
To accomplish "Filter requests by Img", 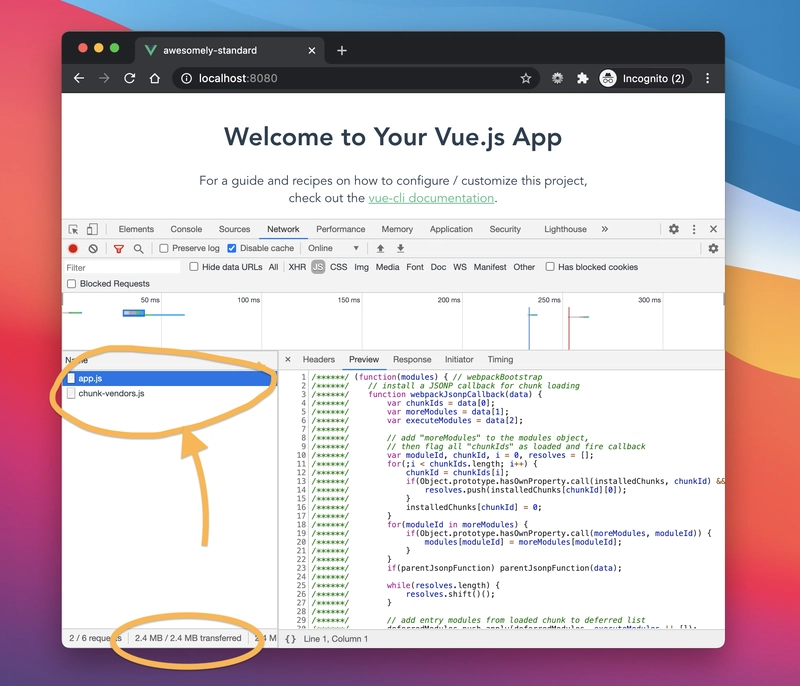I will click(x=361, y=267).
